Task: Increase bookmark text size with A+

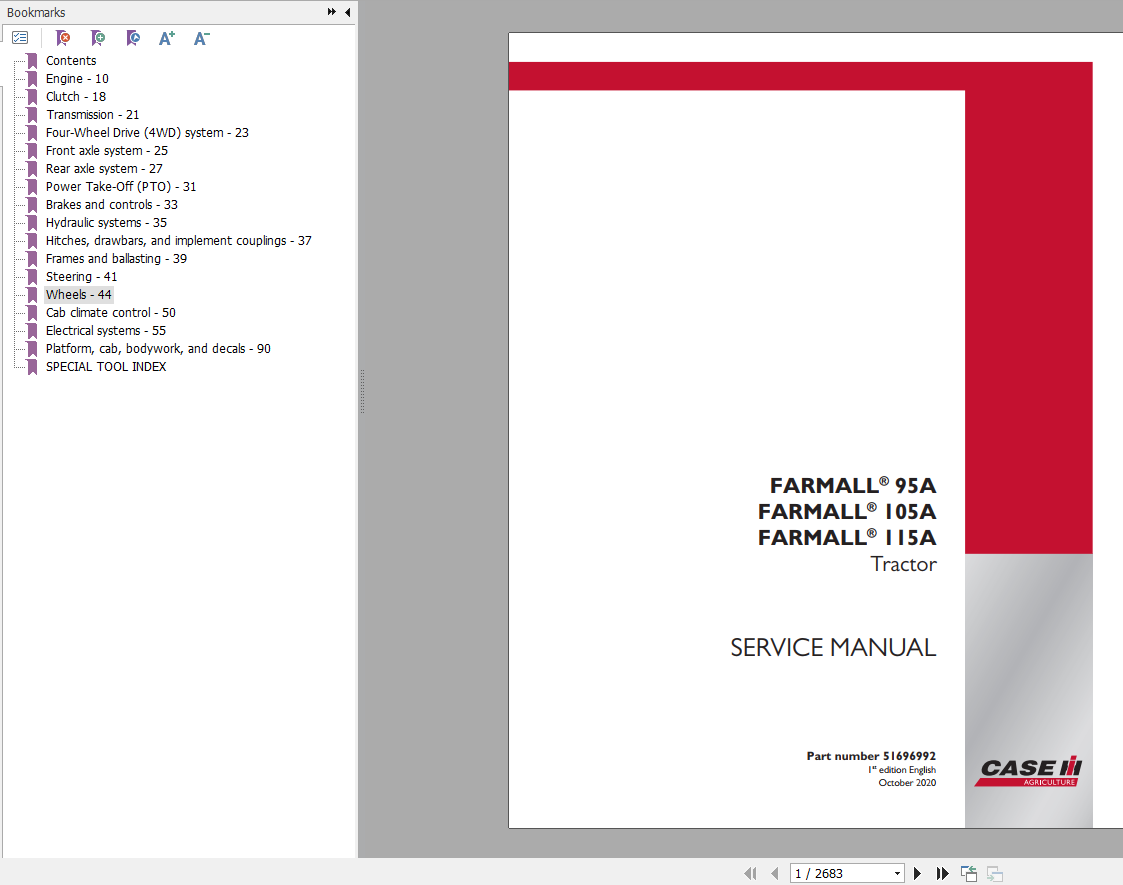Action: tap(166, 38)
